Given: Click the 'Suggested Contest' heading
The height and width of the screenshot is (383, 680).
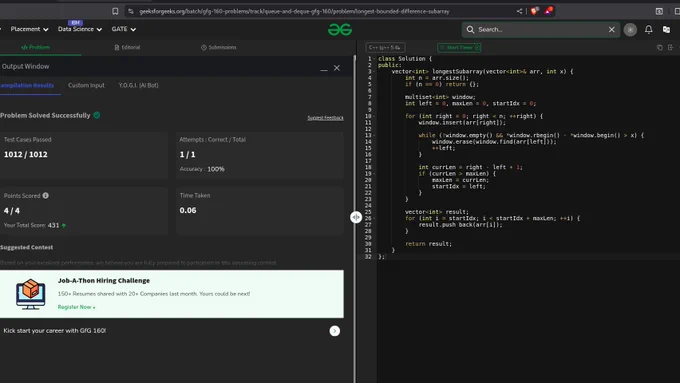Looking at the screenshot, I should [26, 247].
